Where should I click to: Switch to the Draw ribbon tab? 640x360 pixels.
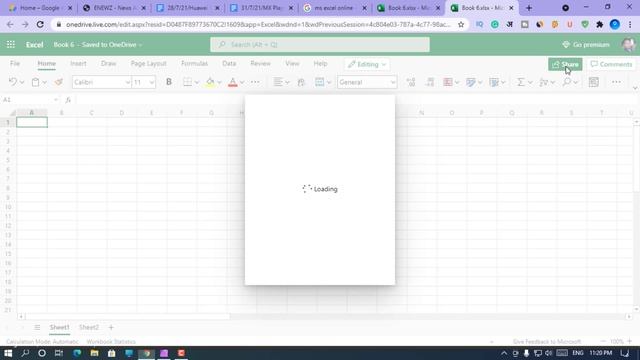pyautogui.click(x=109, y=64)
